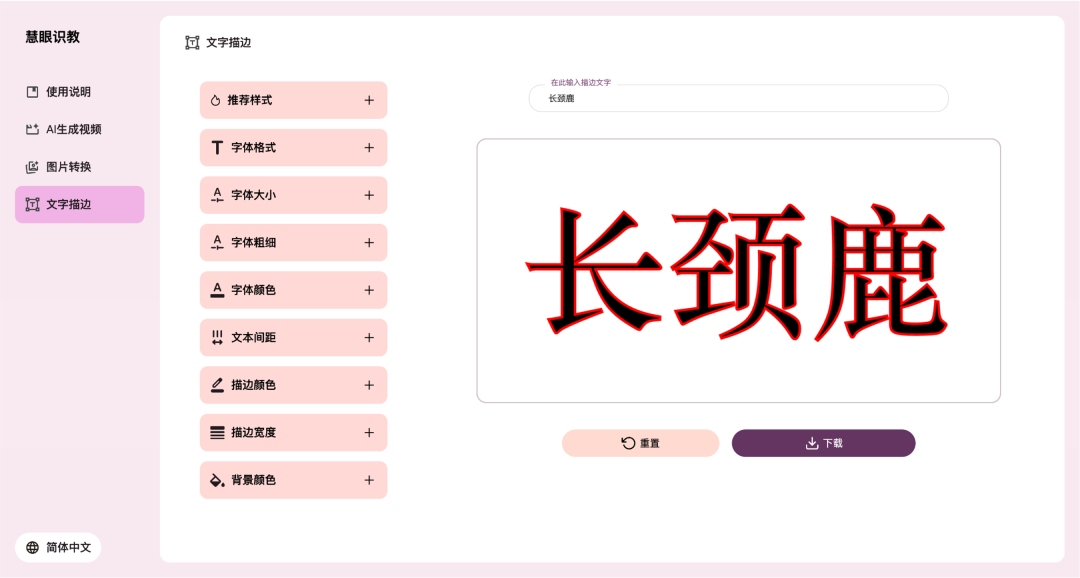Screen dimensions: 1080x578
Task: Click the flame icon beside 推荐样式
Action: pyautogui.click(x=216, y=101)
